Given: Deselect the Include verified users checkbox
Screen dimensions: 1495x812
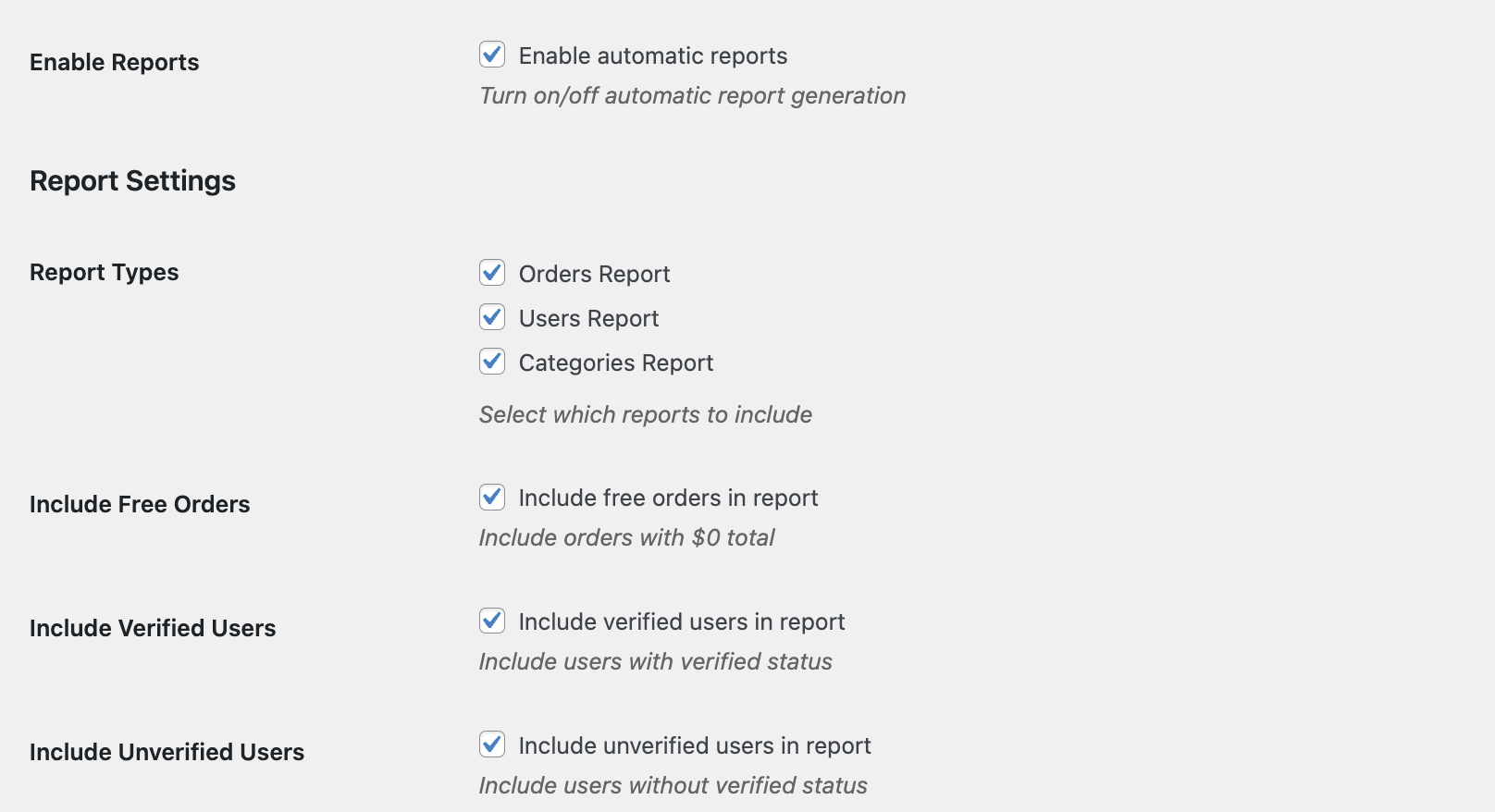Looking at the screenshot, I should [x=492, y=621].
